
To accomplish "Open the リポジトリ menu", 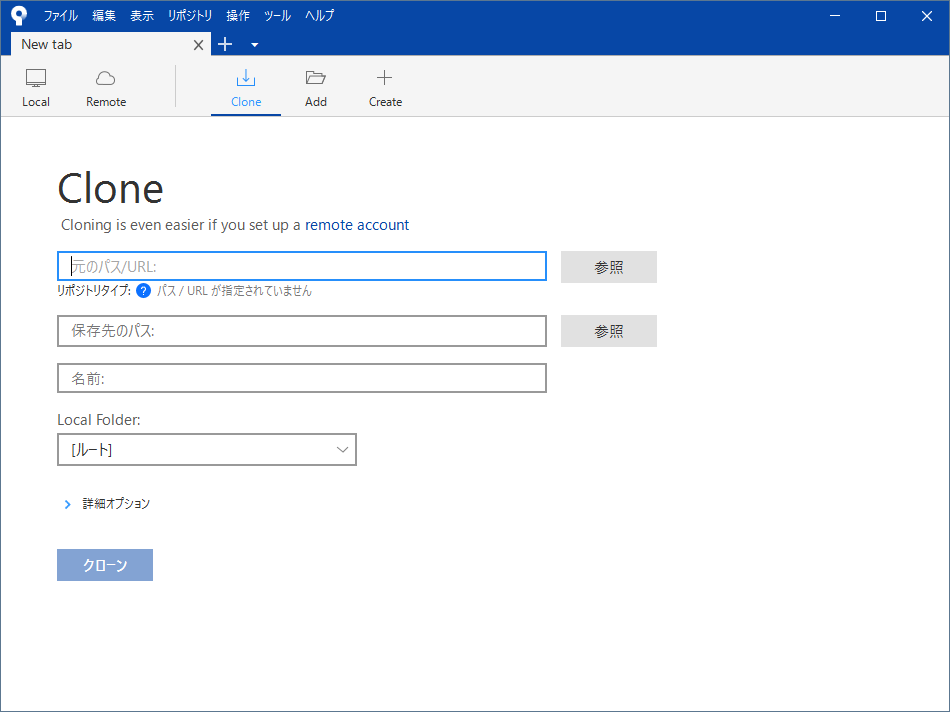I will tap(190, 16).
